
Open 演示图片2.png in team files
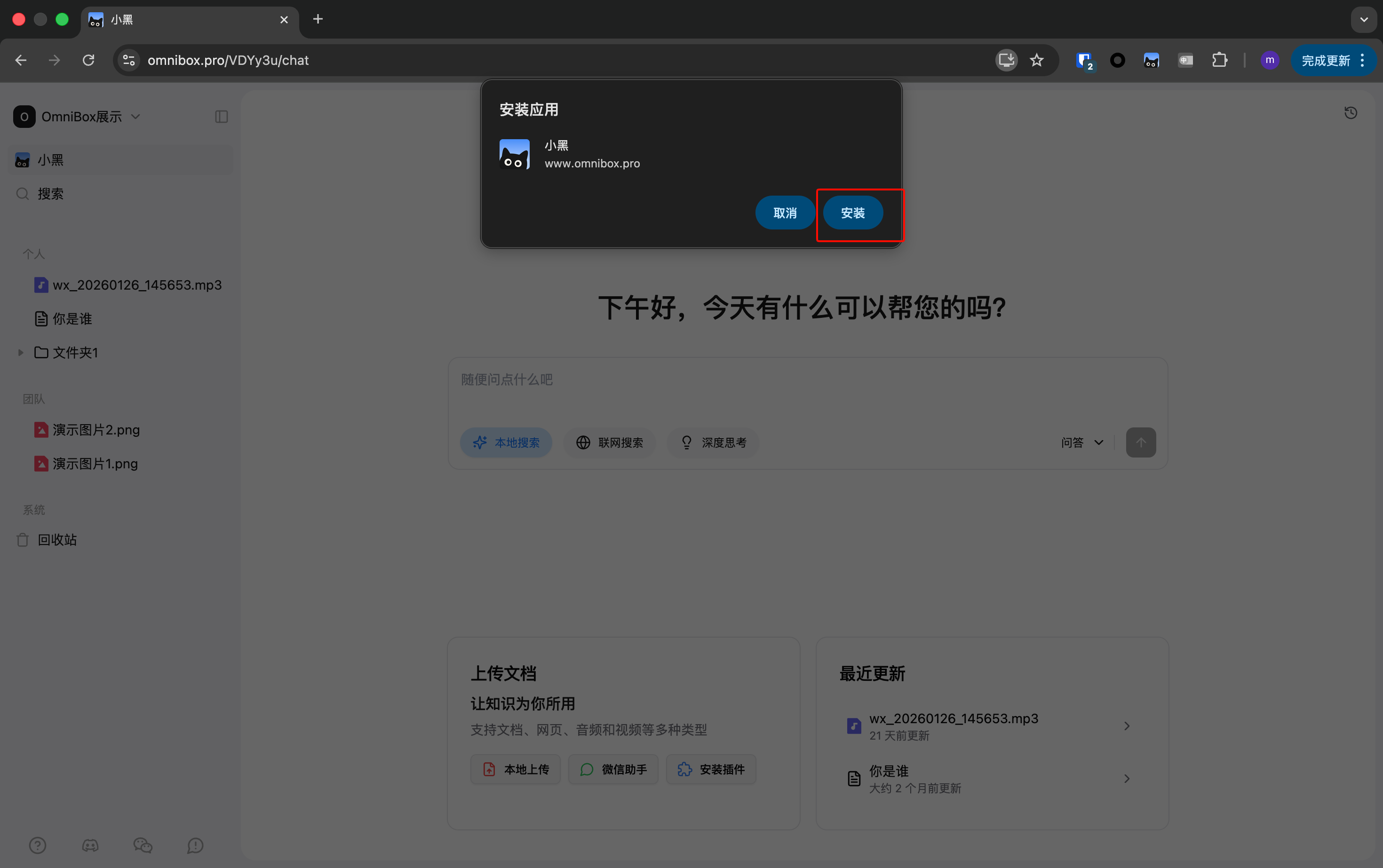(96, 430)
